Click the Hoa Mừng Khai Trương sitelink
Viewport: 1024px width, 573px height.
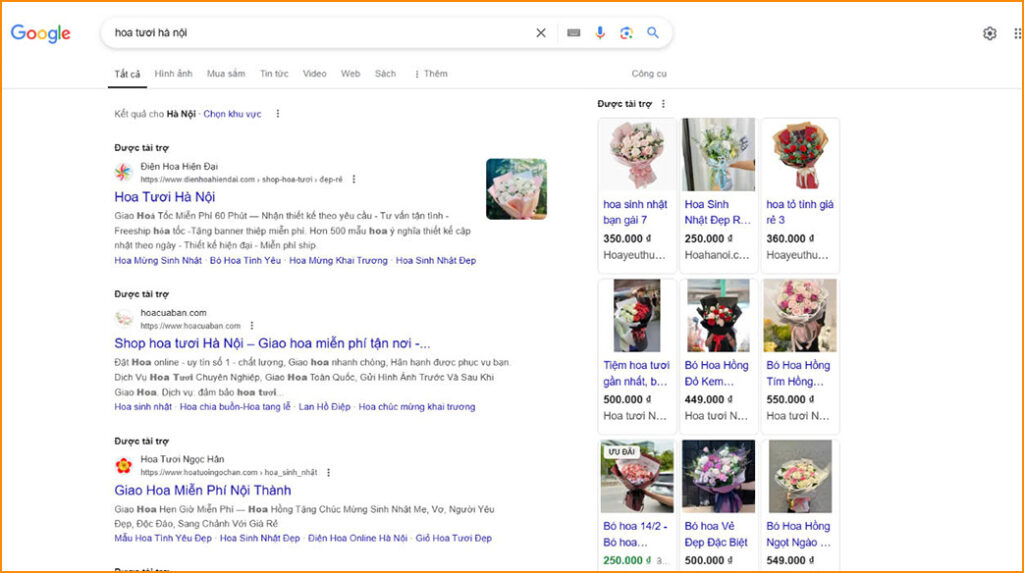[x=338, y=260]
